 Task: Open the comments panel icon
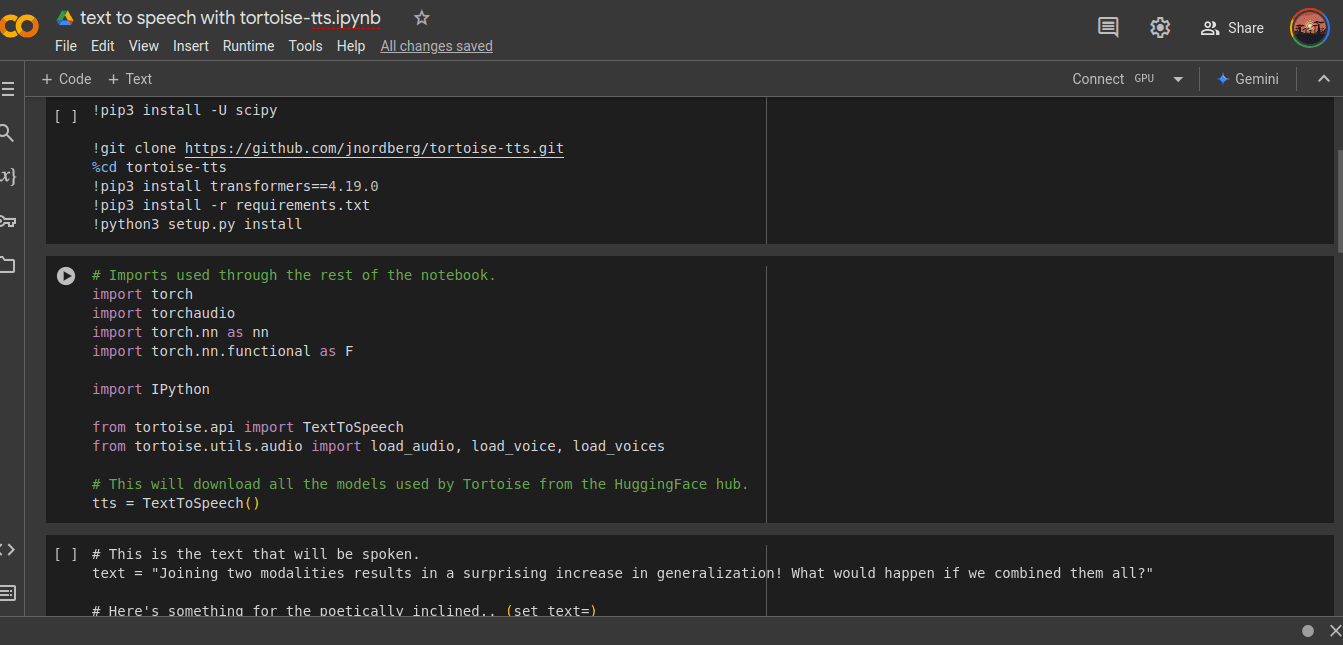click(1108, 27)
